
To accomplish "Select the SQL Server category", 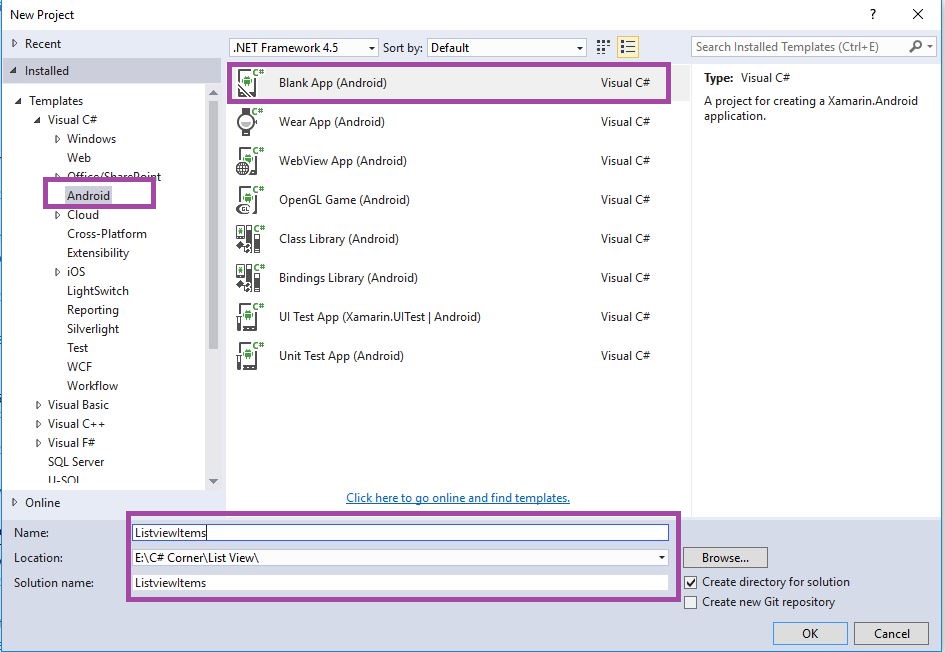I will 76,462.
